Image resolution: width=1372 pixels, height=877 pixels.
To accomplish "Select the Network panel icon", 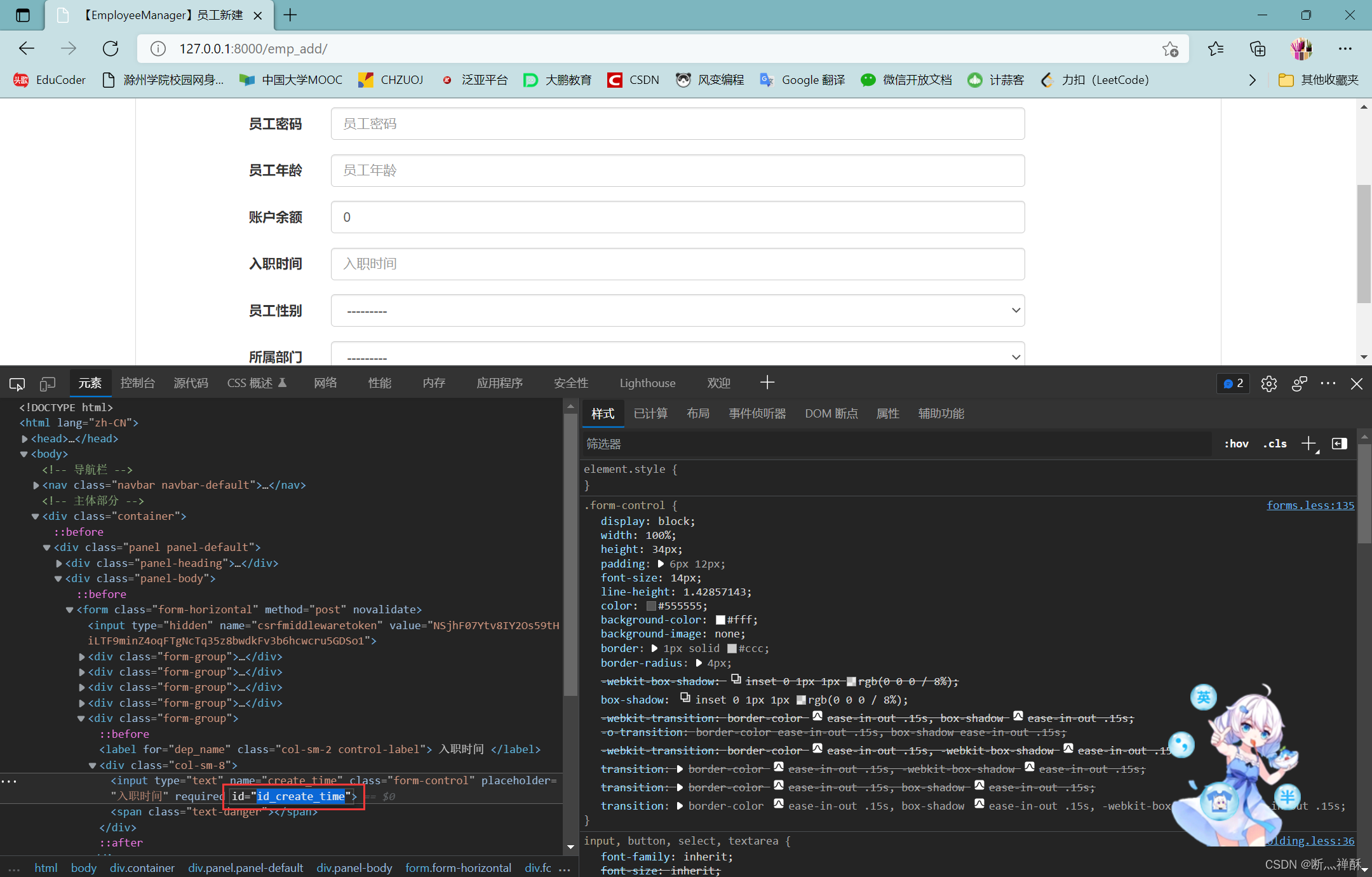I will pyautogui.click(x=326, y=383).
